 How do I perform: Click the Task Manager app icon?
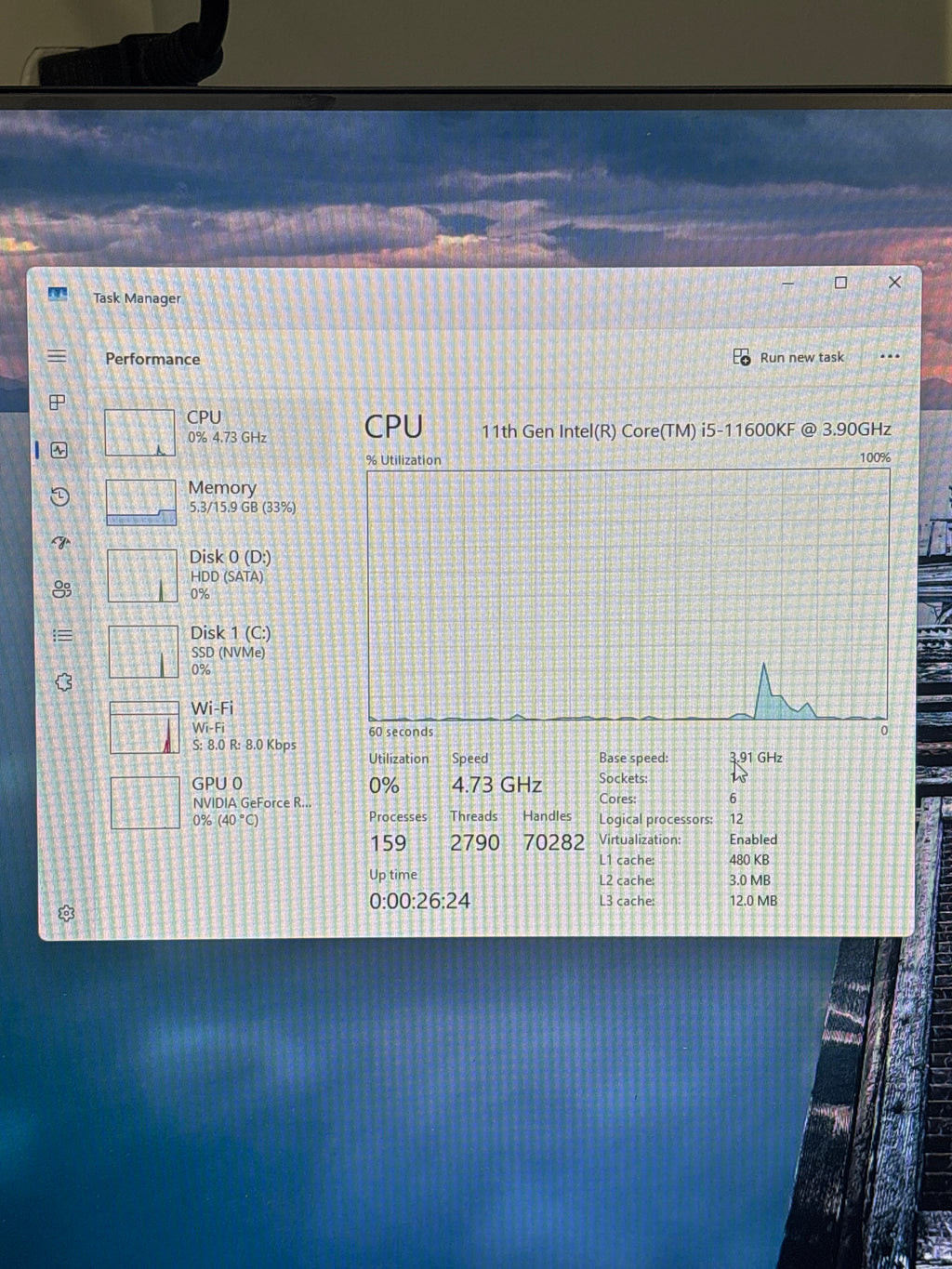tap(58, 295)
